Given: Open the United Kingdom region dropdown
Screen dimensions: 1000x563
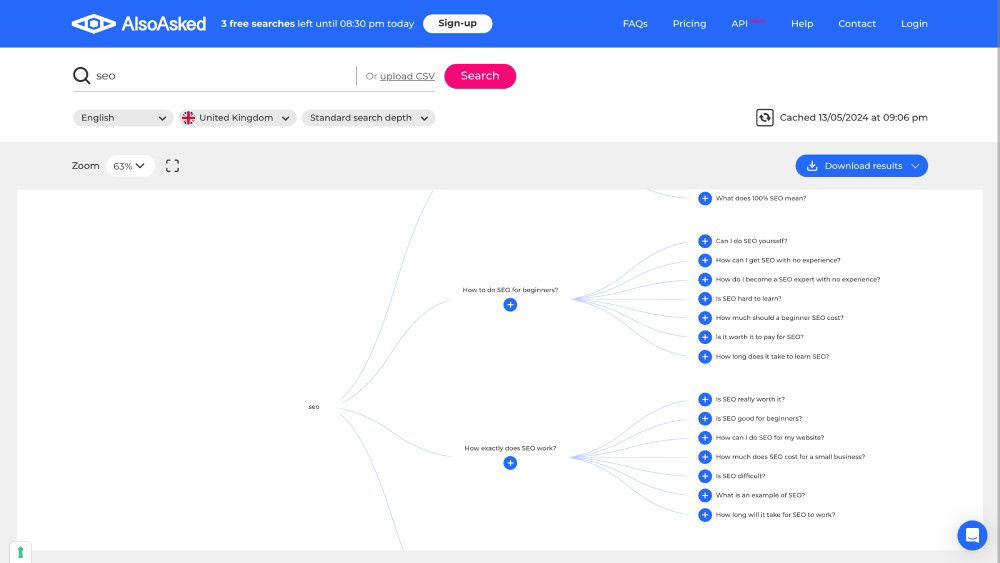Looking at the screenshot, I should pos(237,118).
